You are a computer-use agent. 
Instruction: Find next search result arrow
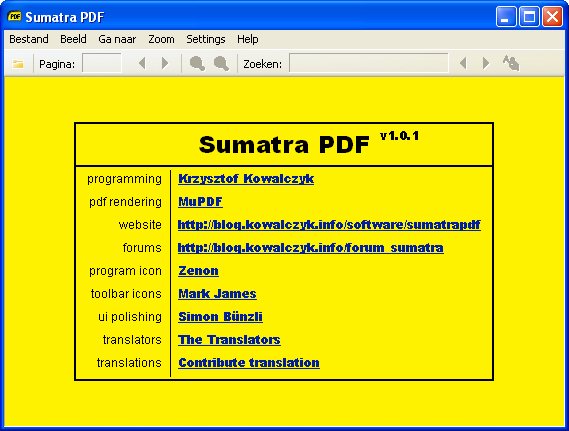pos(486,63)
